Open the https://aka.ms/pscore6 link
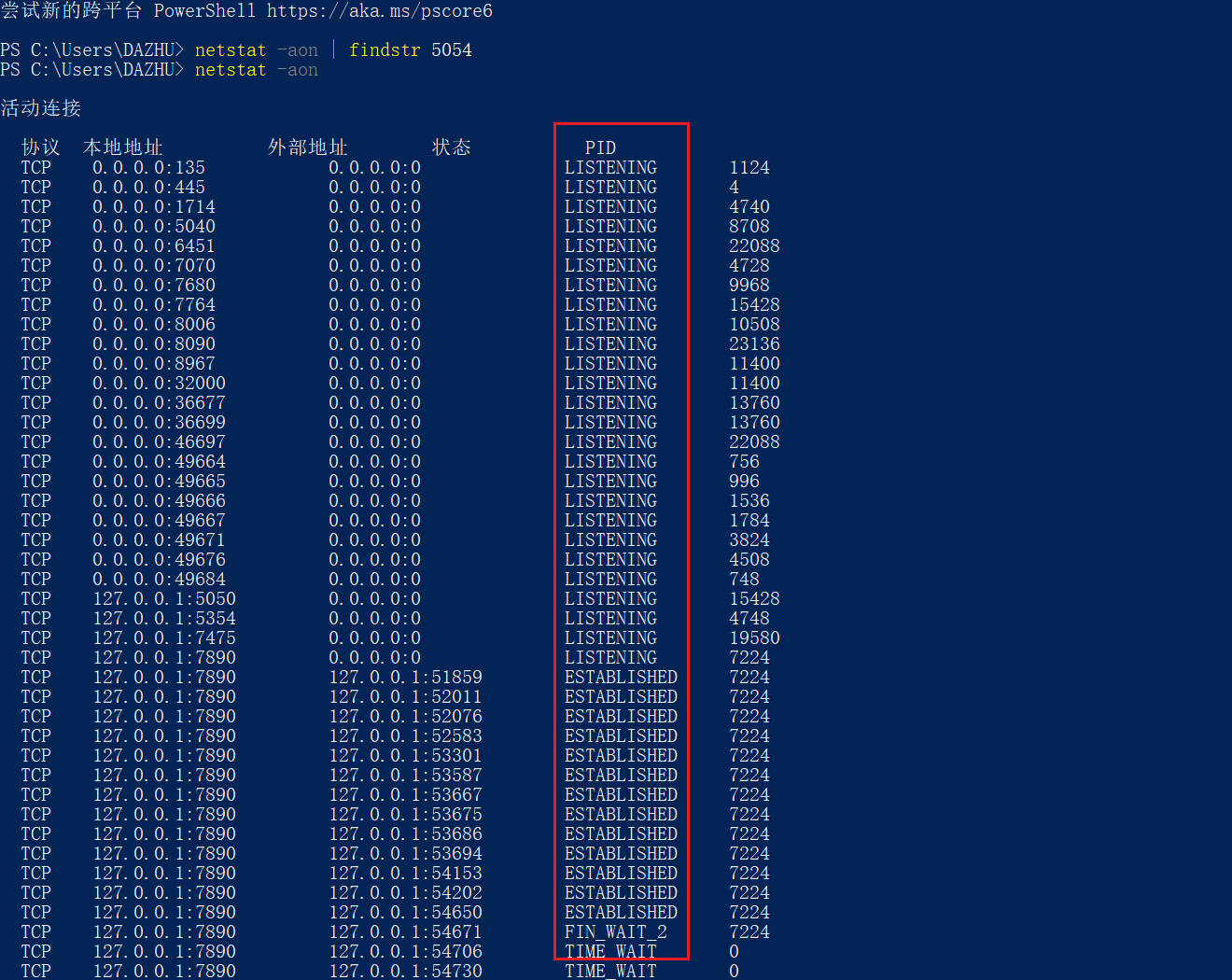 [x=379, y=11]
